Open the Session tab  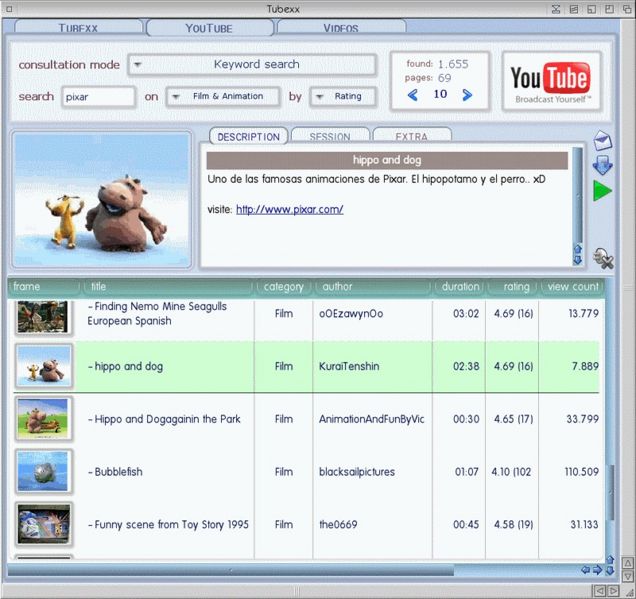[329, 136]
